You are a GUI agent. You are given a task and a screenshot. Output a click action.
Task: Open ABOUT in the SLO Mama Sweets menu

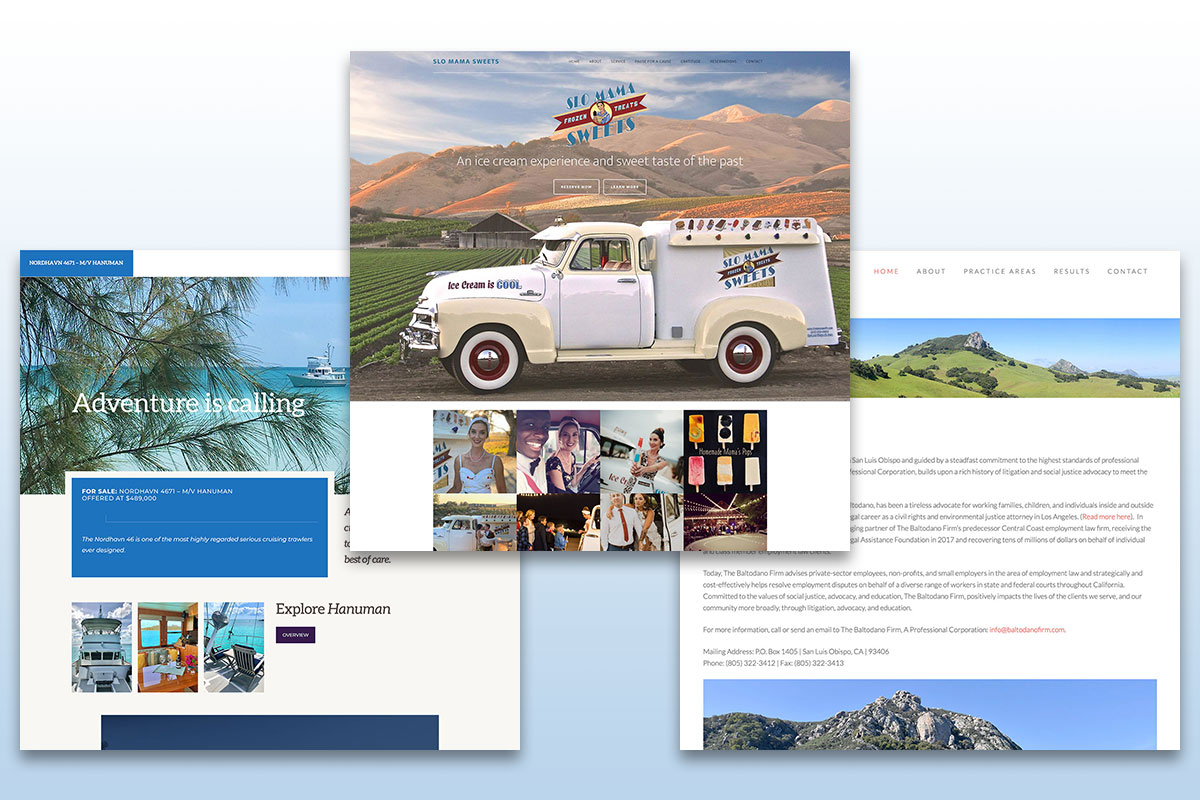pos(595,61)
